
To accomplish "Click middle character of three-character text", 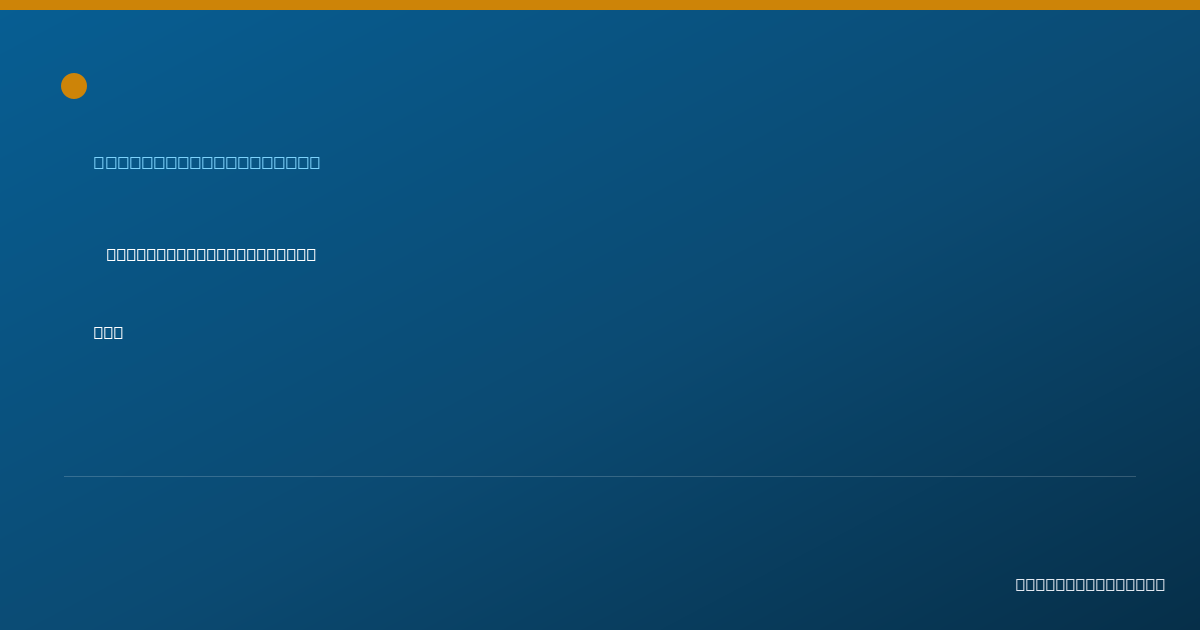I will (108, 332).
